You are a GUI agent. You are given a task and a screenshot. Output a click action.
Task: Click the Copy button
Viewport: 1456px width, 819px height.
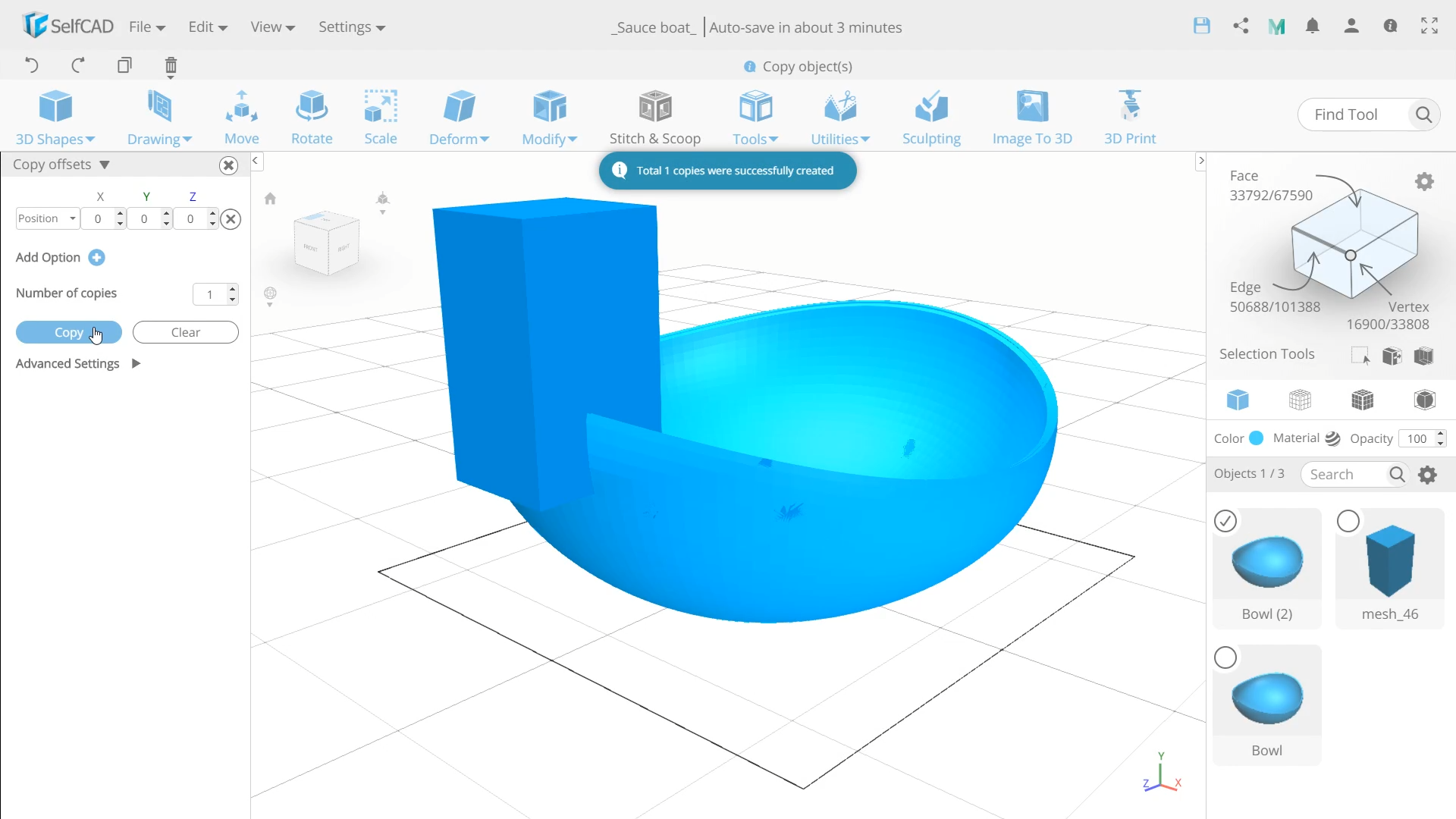pos(68,332)
